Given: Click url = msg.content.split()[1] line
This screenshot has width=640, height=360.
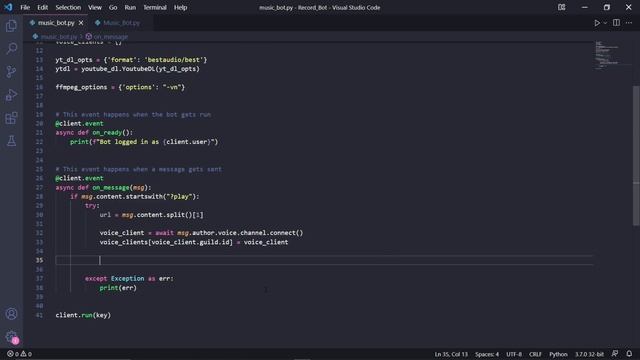Looking at the screenshot, I should point(151,215).
